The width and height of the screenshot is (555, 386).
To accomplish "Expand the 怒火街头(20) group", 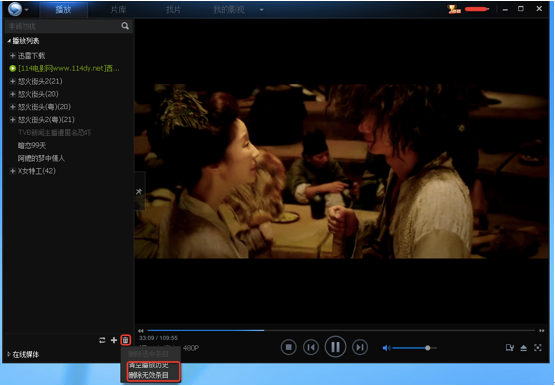I will (x=12, y=94).
